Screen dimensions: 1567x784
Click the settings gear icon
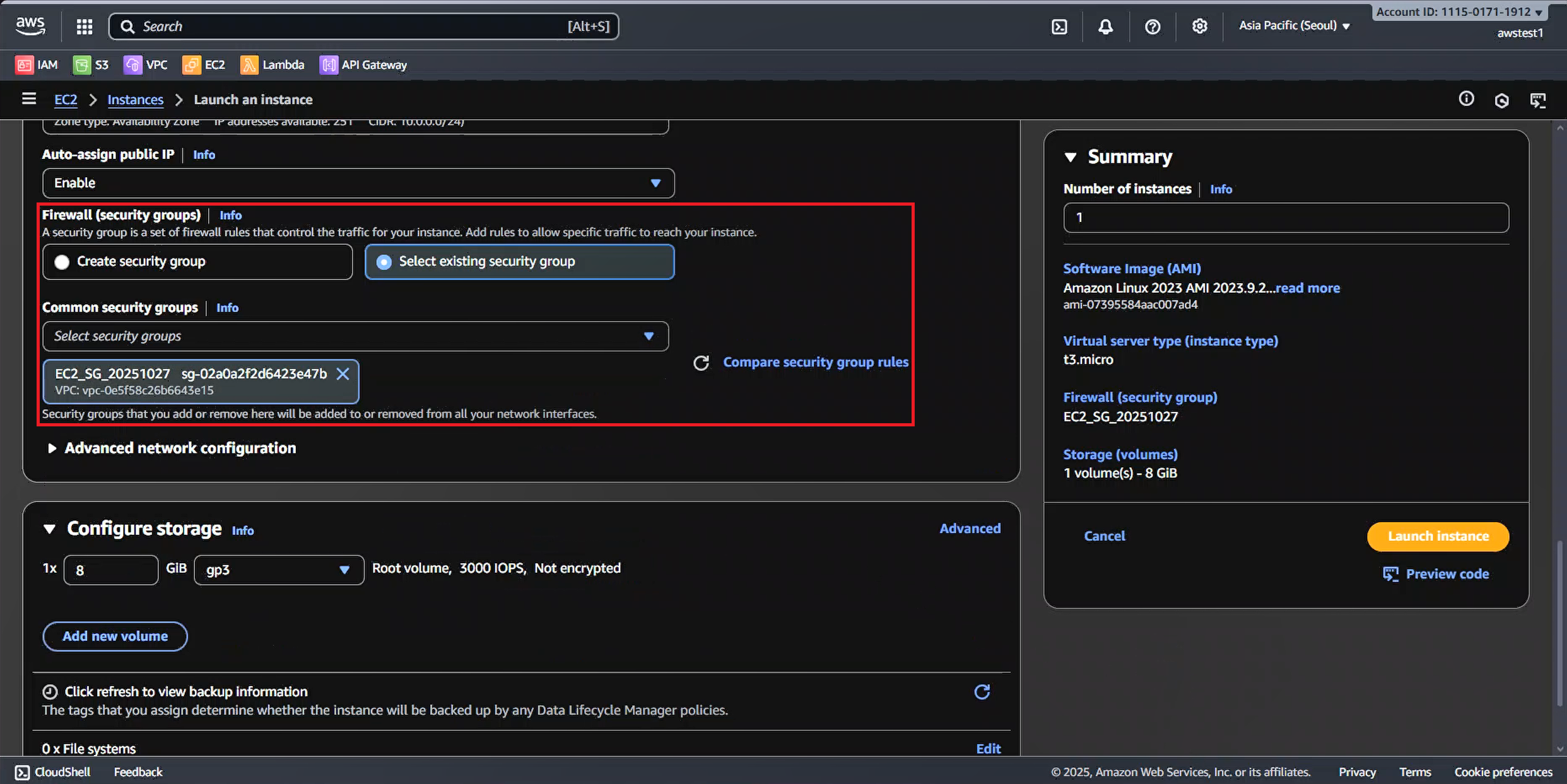pos(1199,26)
